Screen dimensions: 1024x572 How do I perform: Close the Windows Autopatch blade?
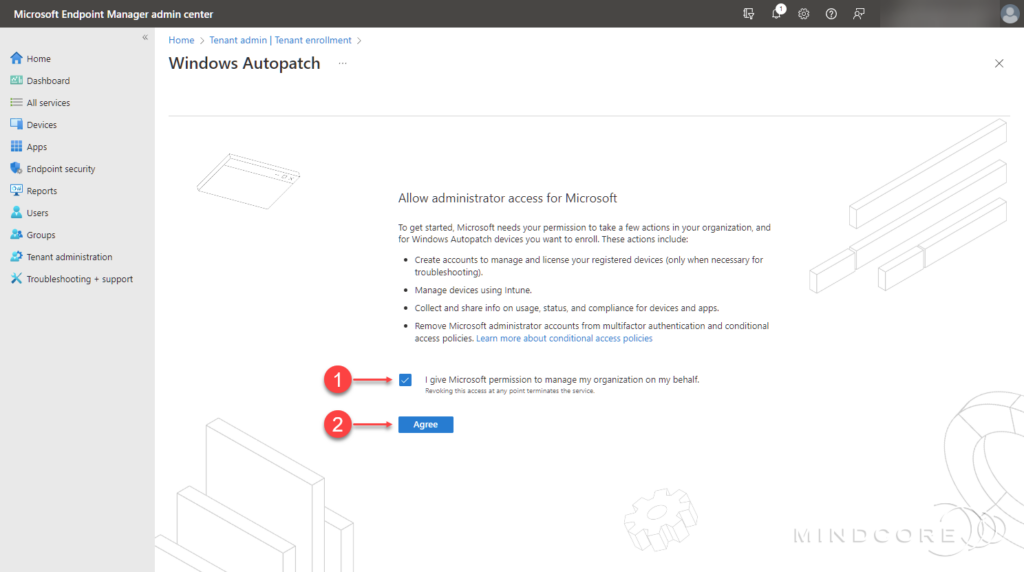(x=999, y=63)
